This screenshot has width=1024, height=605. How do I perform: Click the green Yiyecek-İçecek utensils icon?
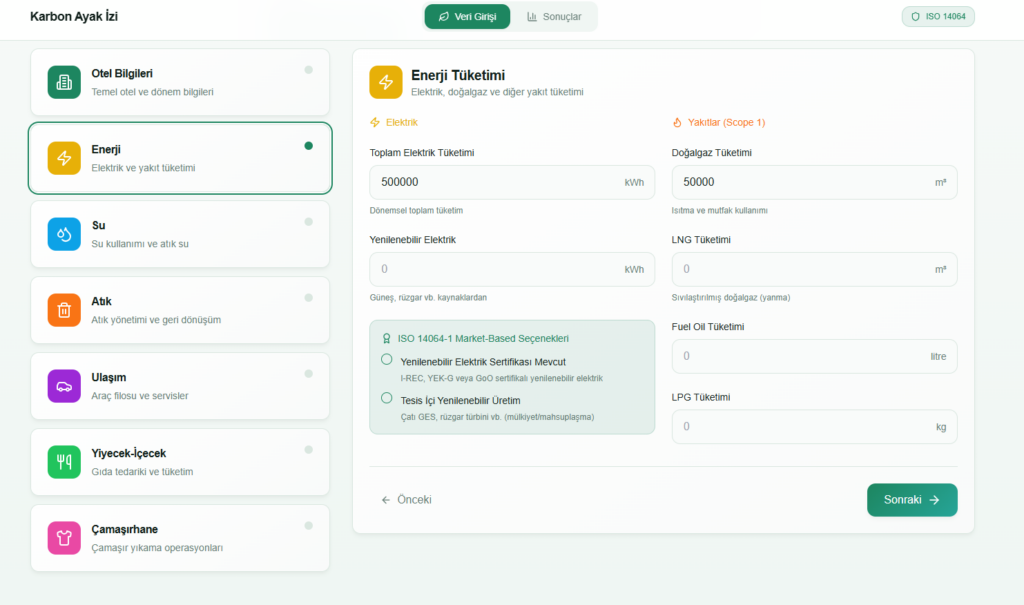[64, 462]
